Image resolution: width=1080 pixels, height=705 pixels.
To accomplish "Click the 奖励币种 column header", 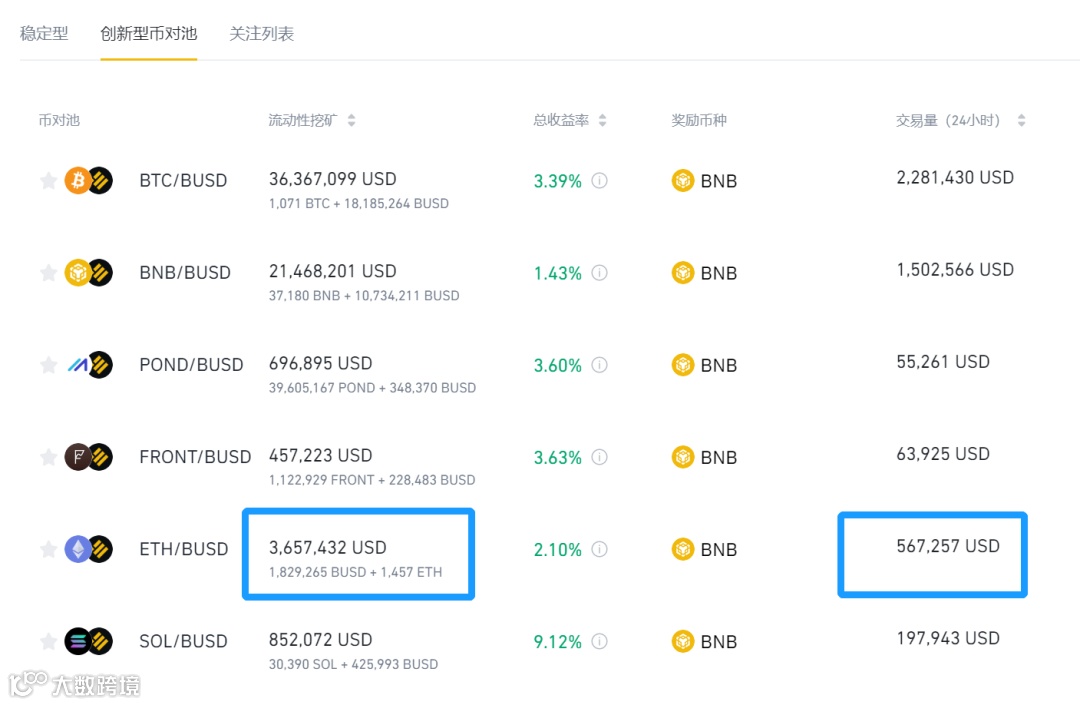I will tap(699, 120).
